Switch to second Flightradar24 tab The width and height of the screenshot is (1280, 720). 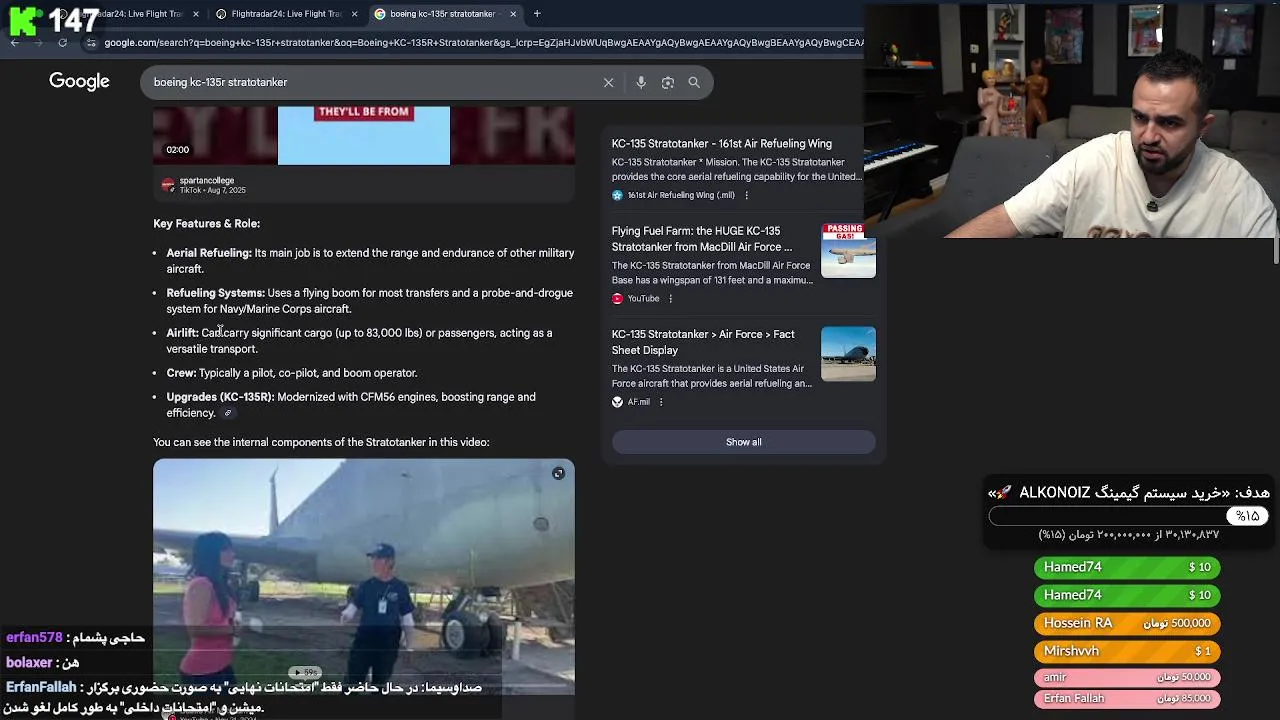(x=285, y=14)
